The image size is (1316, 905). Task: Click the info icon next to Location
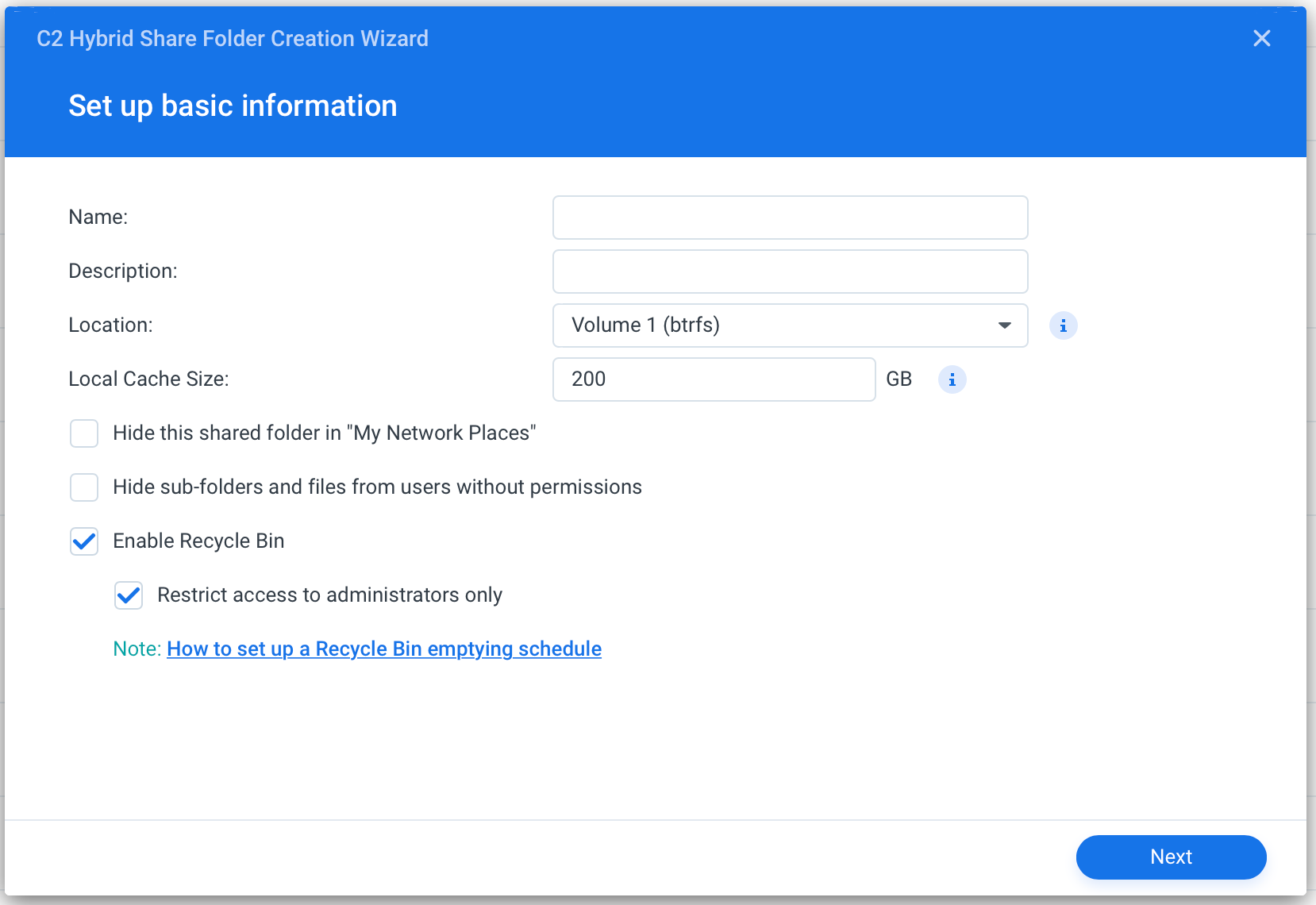tap(1063, 325)
